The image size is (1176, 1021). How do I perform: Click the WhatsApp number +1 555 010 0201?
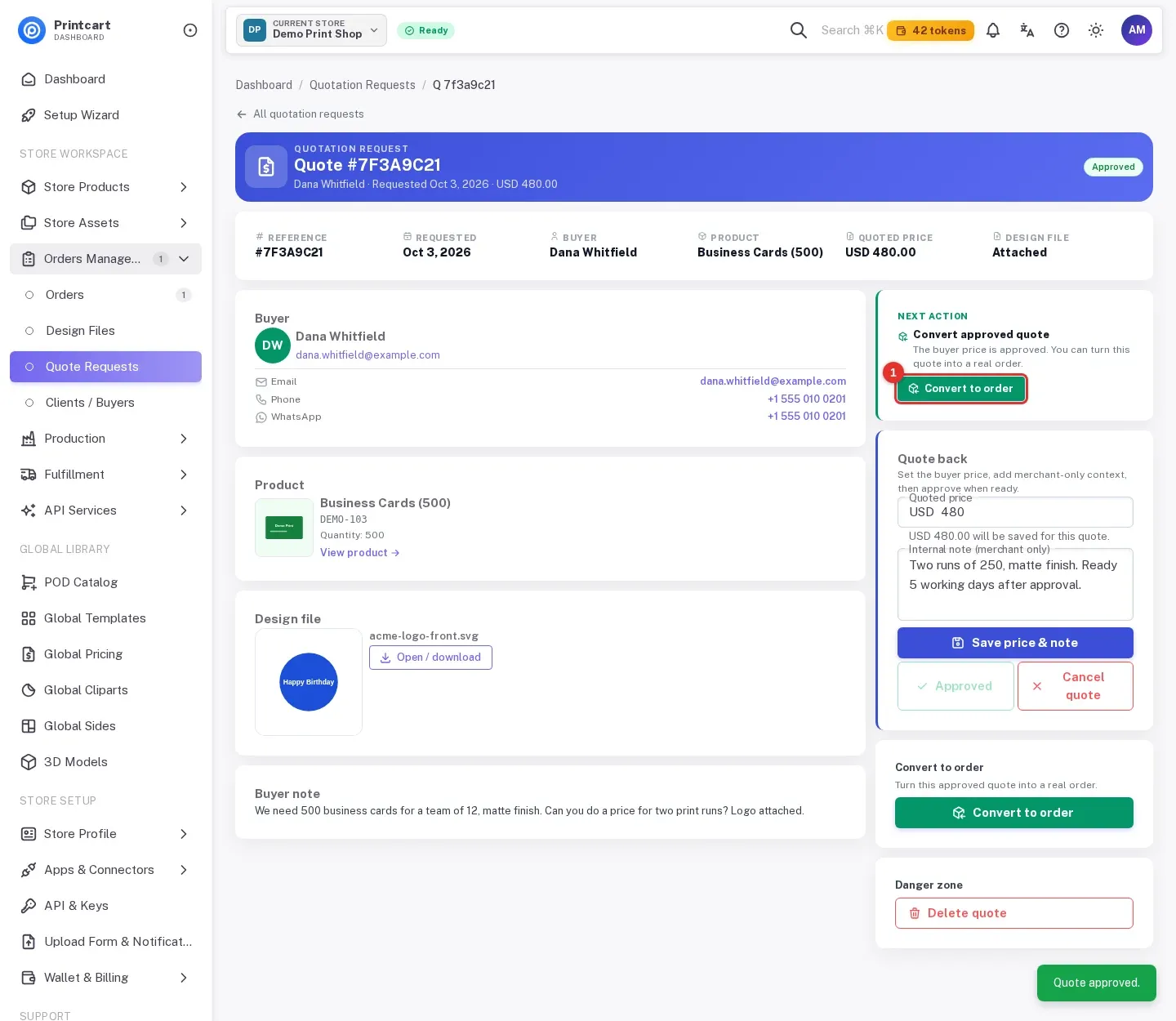click(x=806, y=417)
